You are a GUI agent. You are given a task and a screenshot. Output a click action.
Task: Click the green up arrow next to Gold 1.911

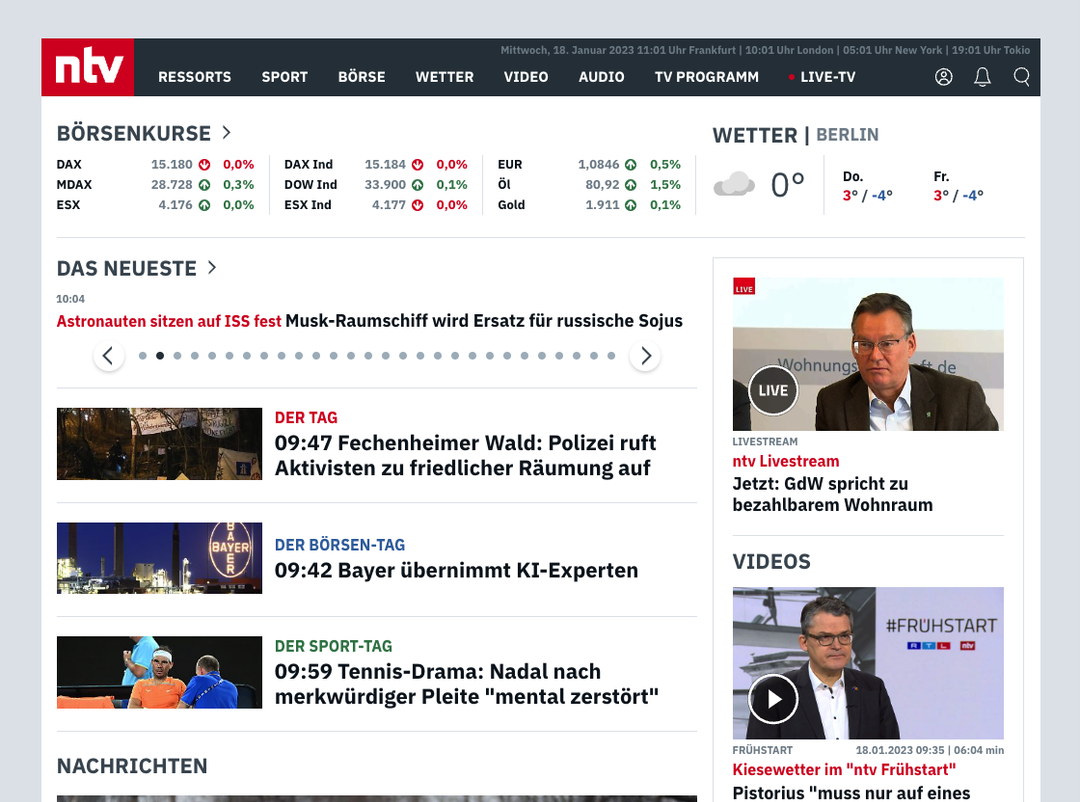tap(631, 205)
